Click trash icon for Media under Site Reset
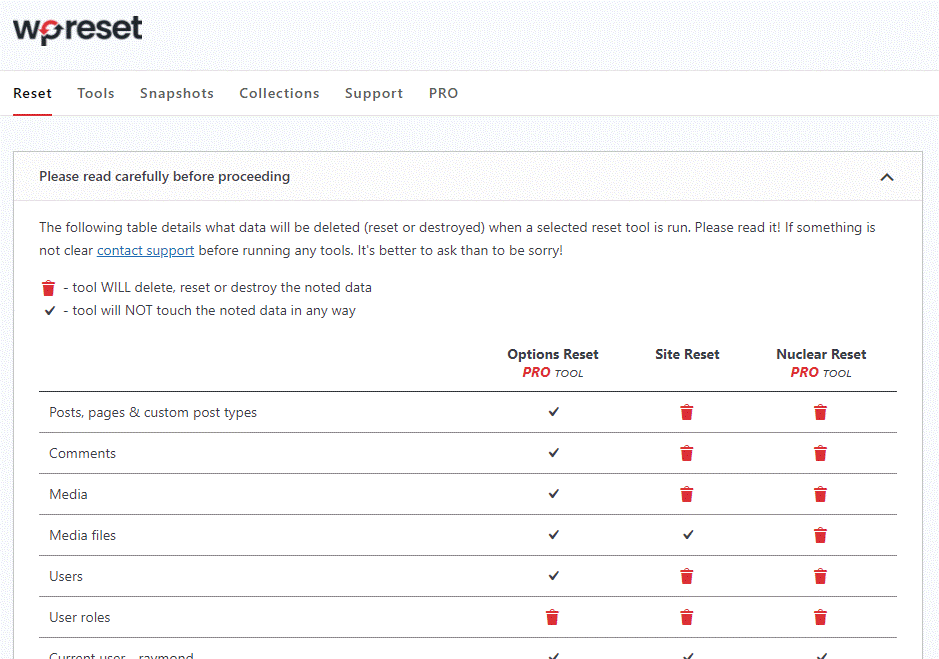This screenshot has height=659, width=939. pyautogui.click(x=686, y=494)
